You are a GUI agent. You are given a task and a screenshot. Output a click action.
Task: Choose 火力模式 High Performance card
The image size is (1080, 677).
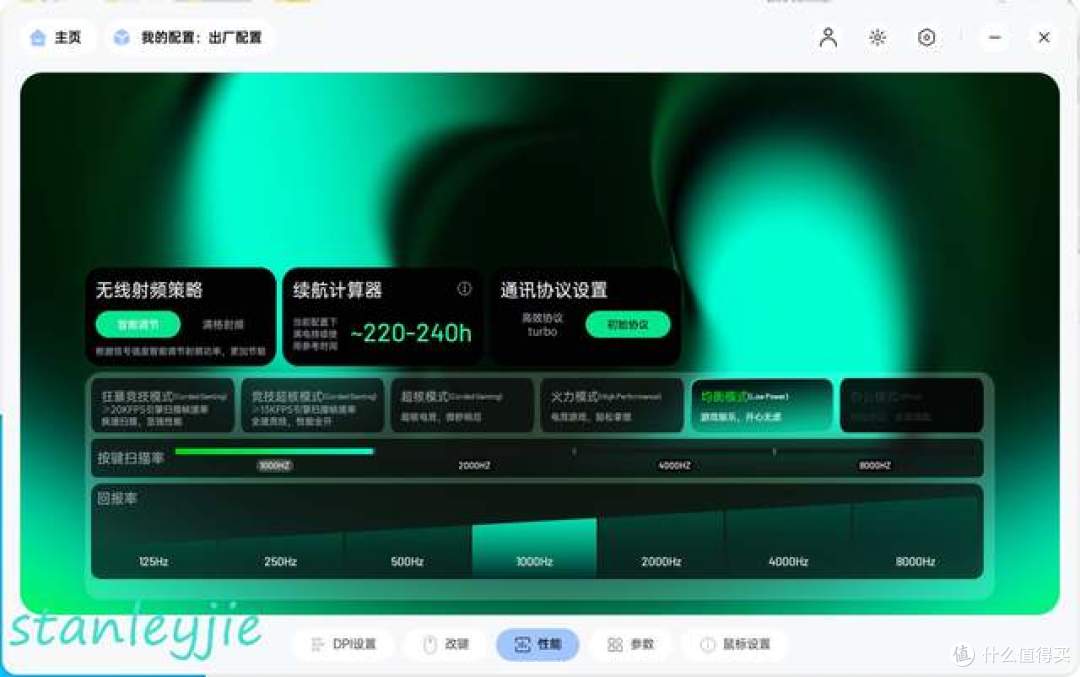pos(612,406)
